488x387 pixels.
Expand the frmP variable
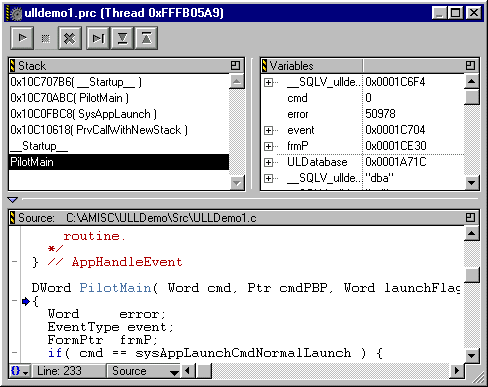[x=268, y=146]
